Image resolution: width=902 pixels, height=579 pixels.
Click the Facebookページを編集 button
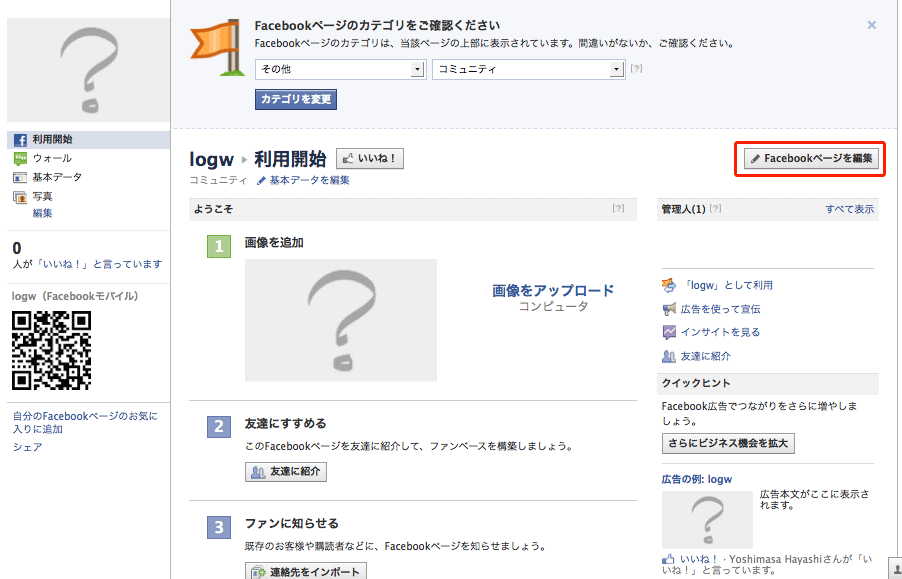(x=813, y=158)
